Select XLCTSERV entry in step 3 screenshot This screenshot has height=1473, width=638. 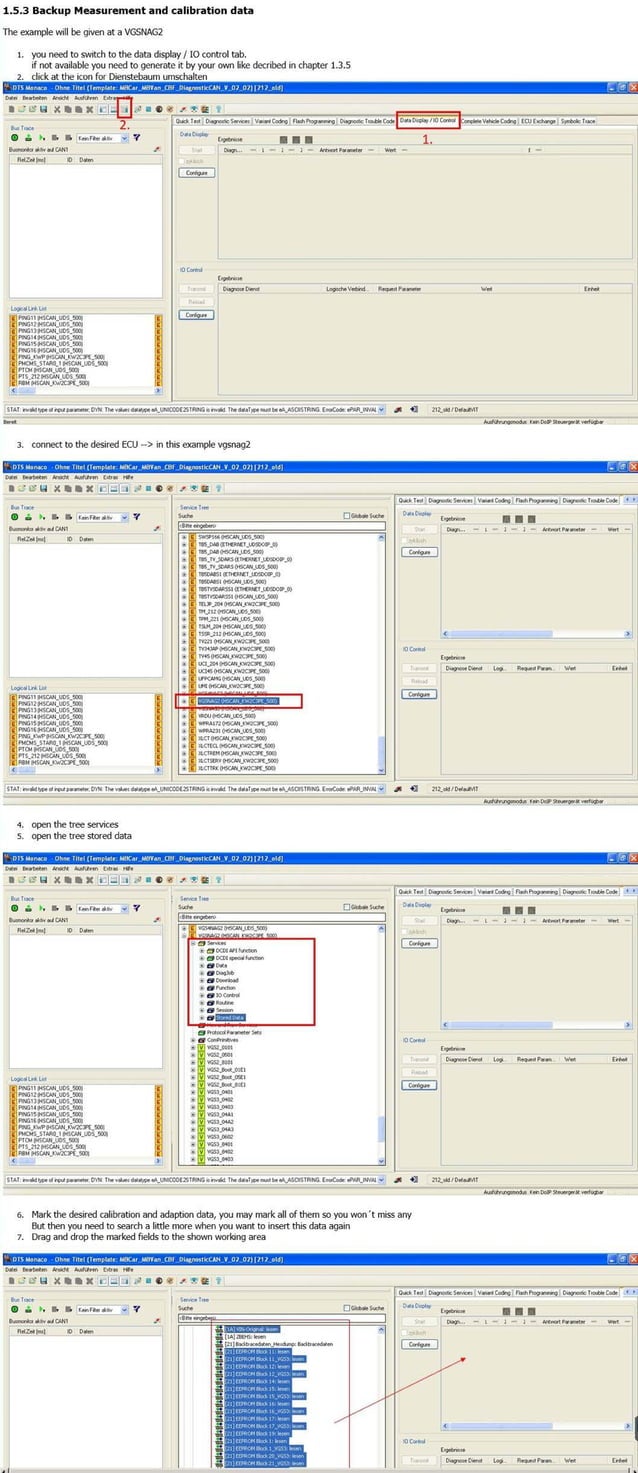(236, 761)
